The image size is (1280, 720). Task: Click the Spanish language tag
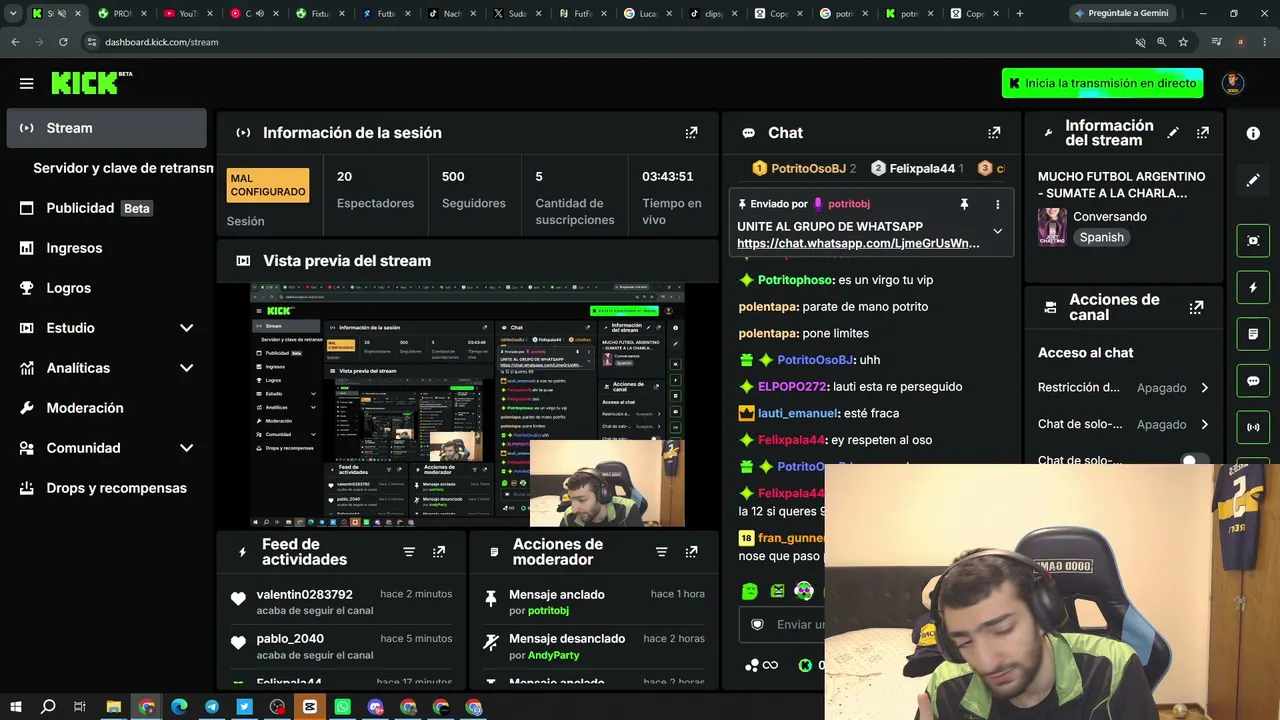1101,237
